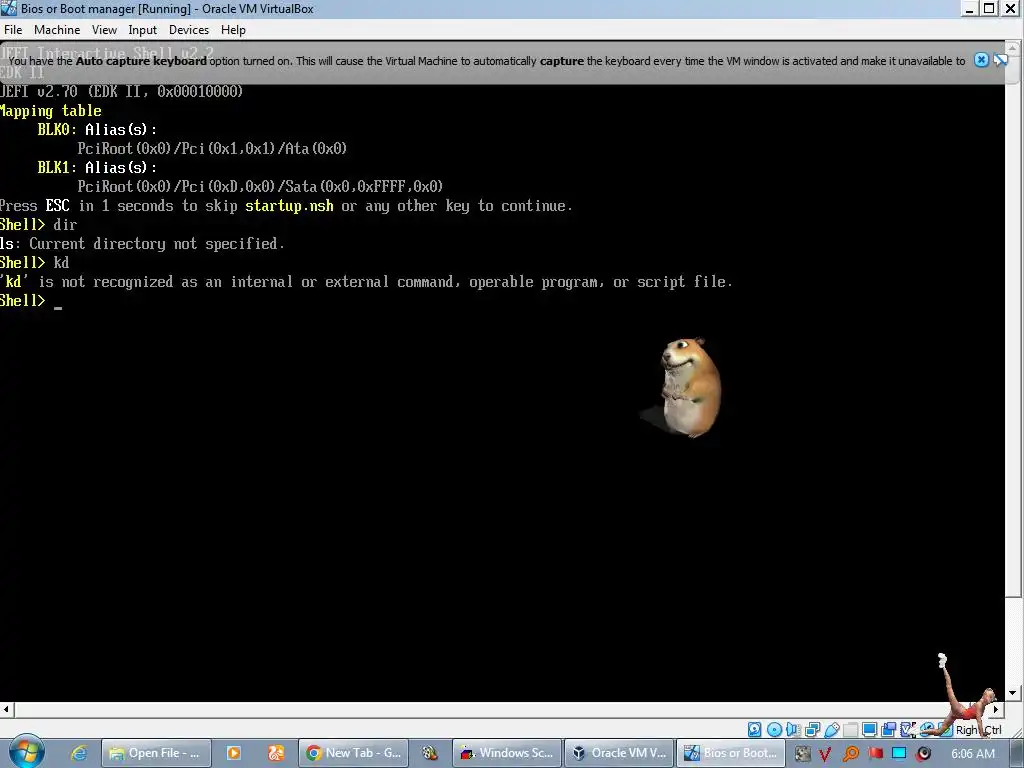Click the 6:06 AM system clock
The width and height of the screenshot is (1024, 768).
973,754
